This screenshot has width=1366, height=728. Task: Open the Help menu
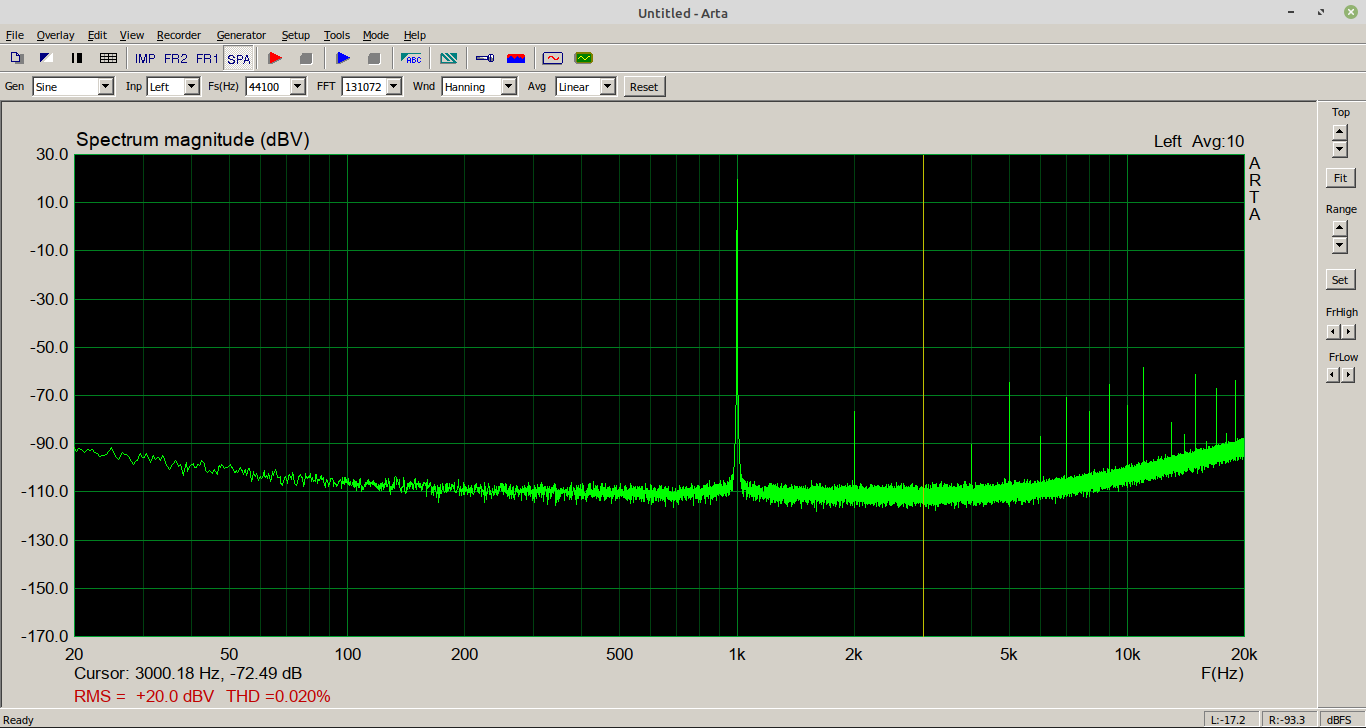click(414, 35)
